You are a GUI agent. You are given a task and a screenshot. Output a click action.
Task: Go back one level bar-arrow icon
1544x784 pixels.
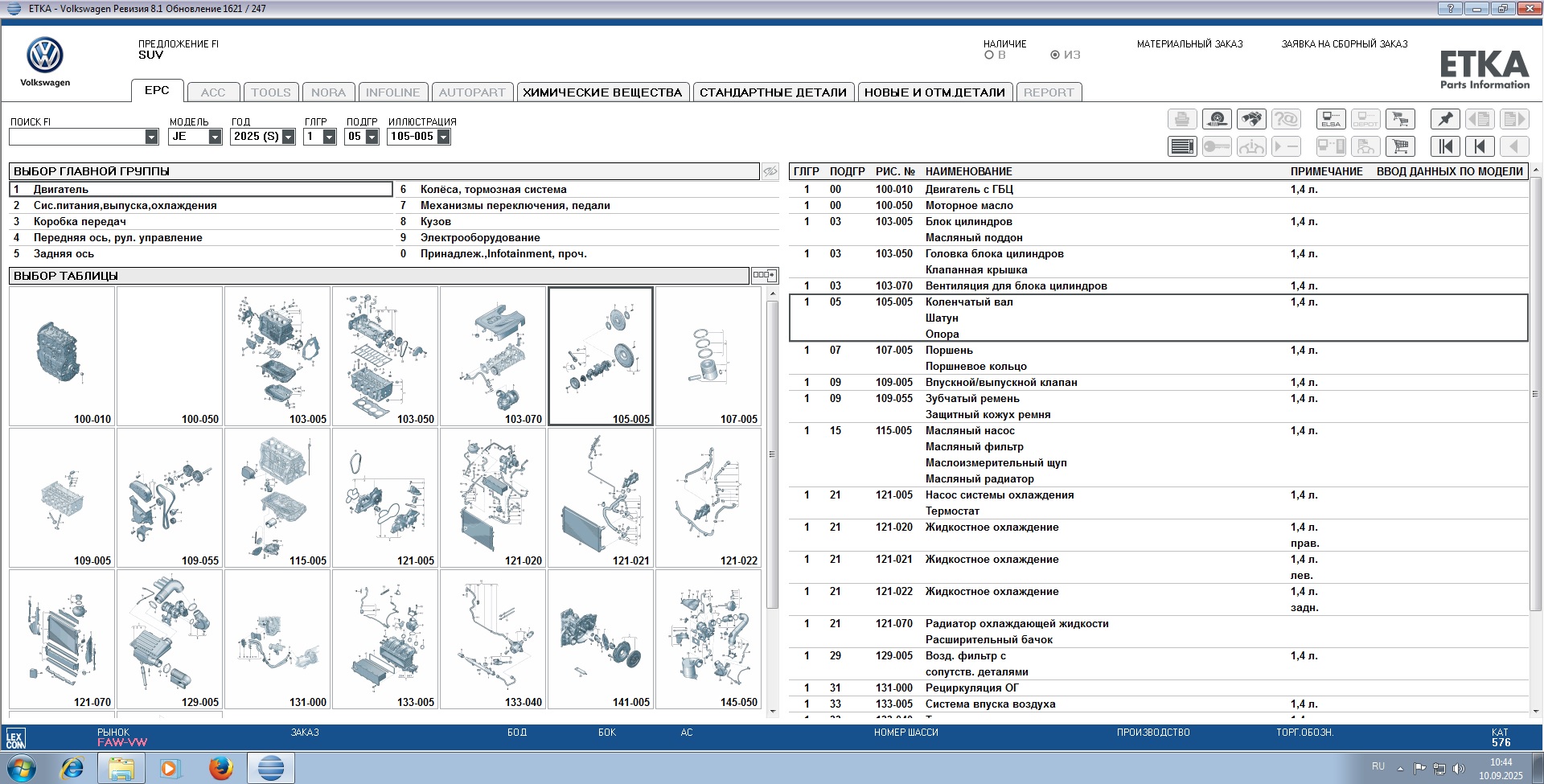click(x=1480, y=146)
